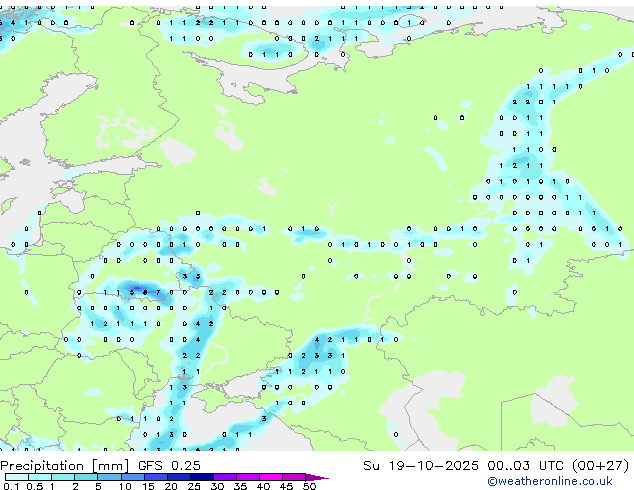
Task: Pick the legend swatch between 1 and 2
Action: 63,477
